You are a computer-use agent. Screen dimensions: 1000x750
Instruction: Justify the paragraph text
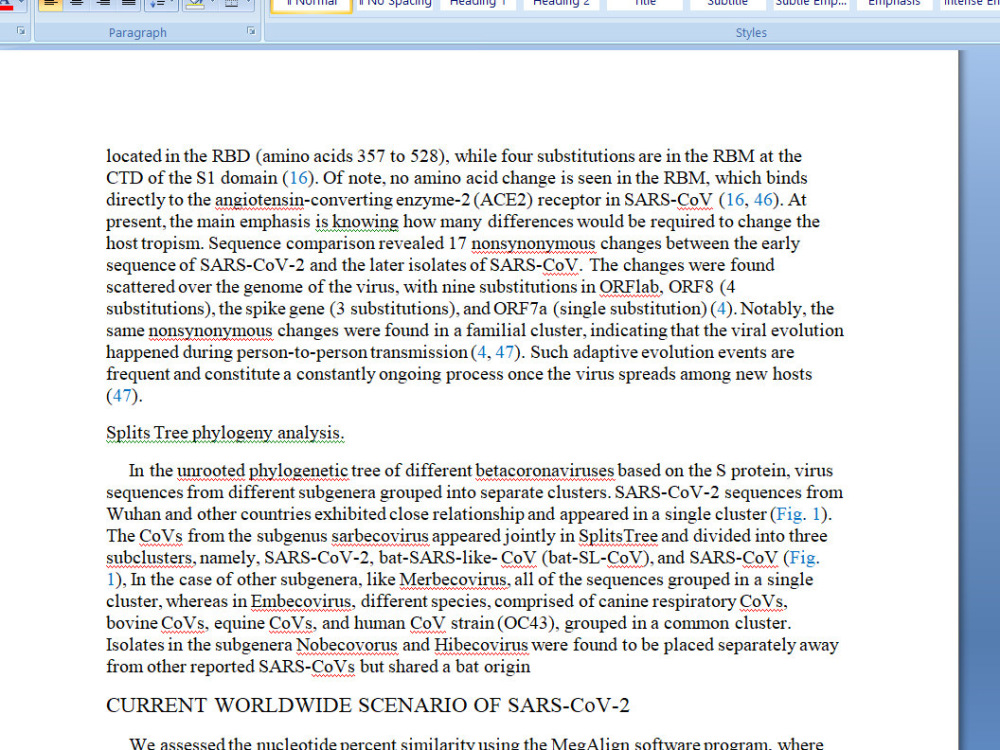point(128,3)
